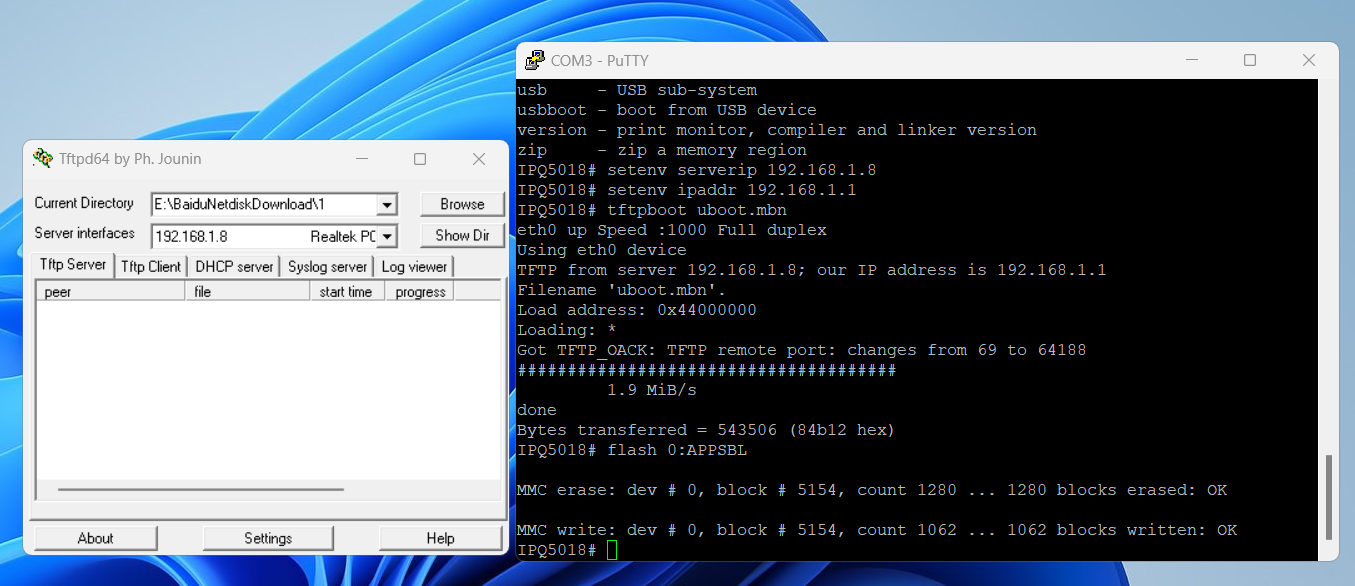Open the Server interfaces dropdown

coord(386,237)
